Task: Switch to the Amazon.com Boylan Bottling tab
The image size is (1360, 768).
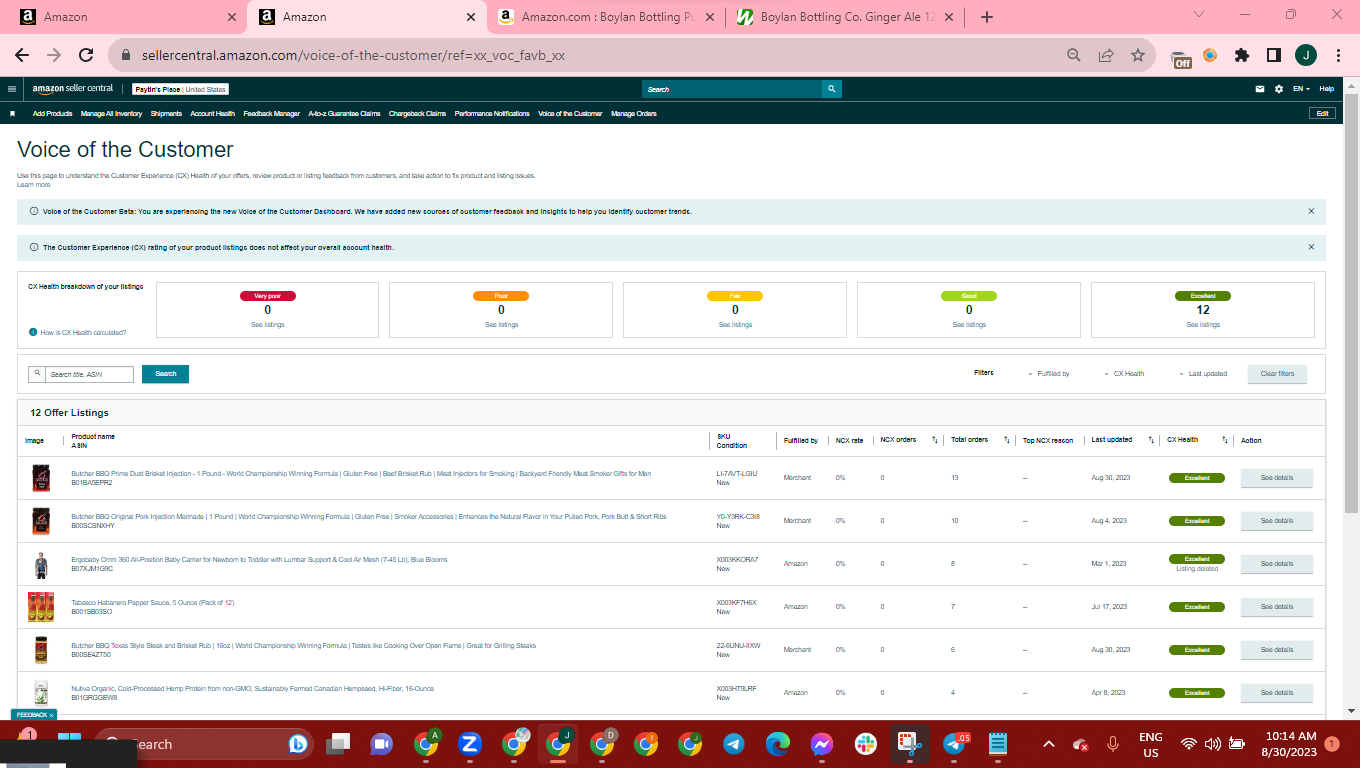Action: pyautogui.click(x=607, y=17)
